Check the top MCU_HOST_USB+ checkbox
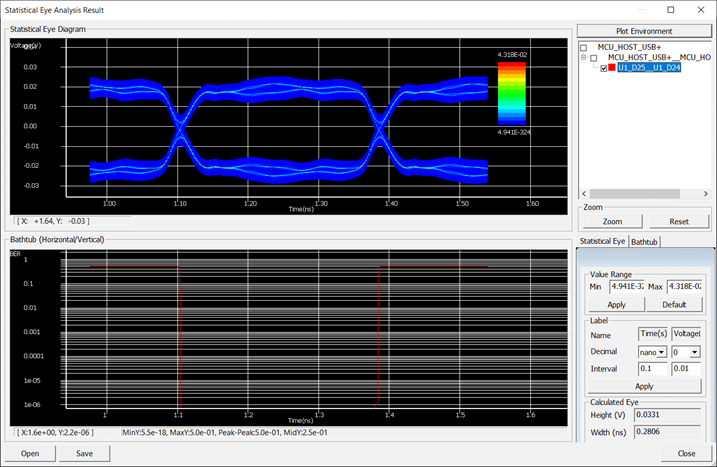The width and height of the screenshot is (717, 467). click(583, 46)
